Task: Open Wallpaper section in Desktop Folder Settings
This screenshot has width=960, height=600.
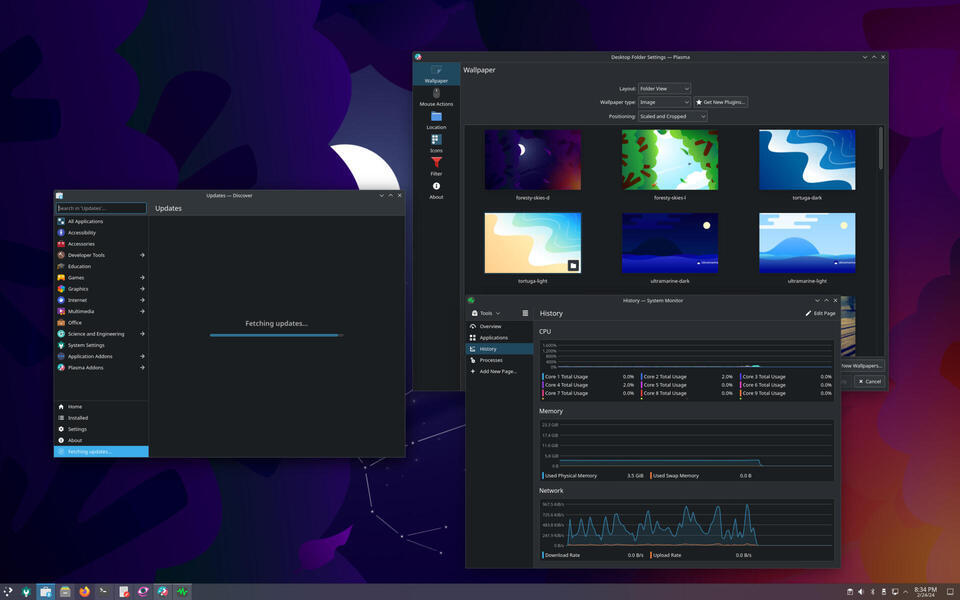Action: coord(436,73)
